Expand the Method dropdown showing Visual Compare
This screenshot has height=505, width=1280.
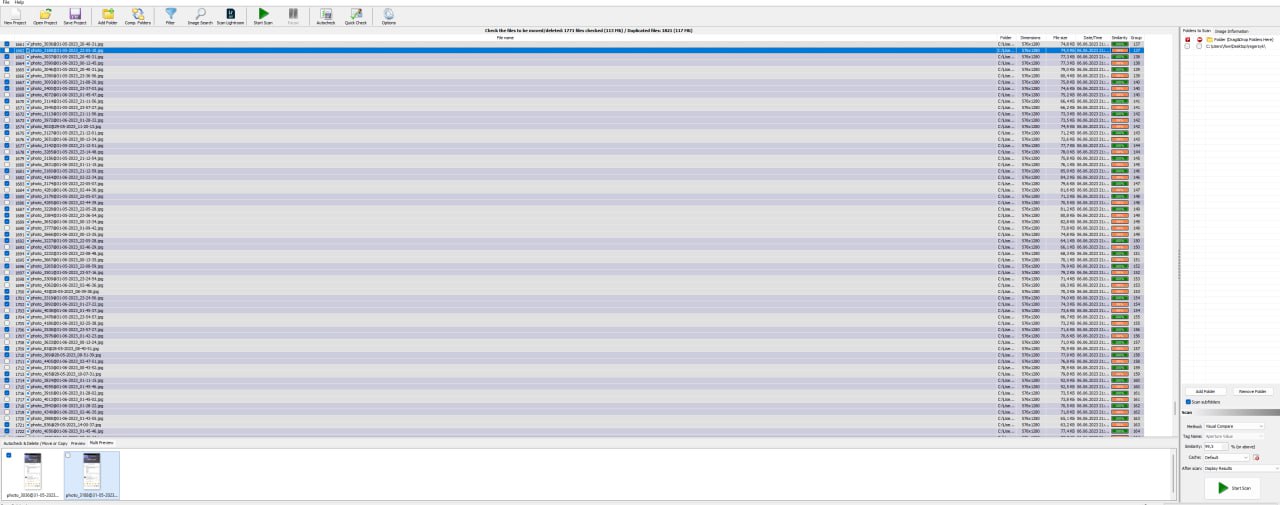1234,426
